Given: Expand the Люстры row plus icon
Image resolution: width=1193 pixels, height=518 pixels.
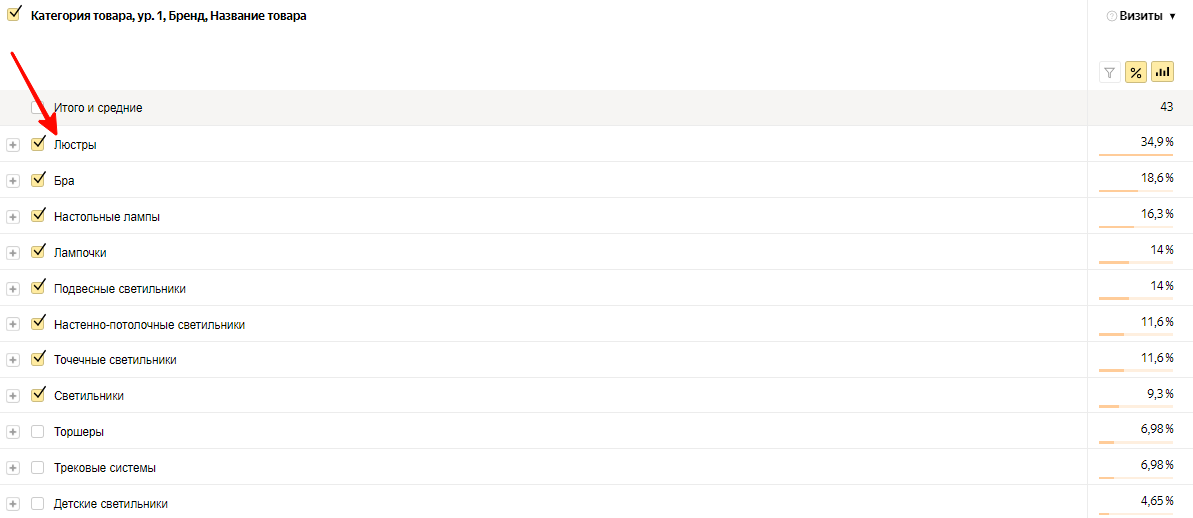Looking at the screenshot, I should pyautogui.click(x=13, y=145).
